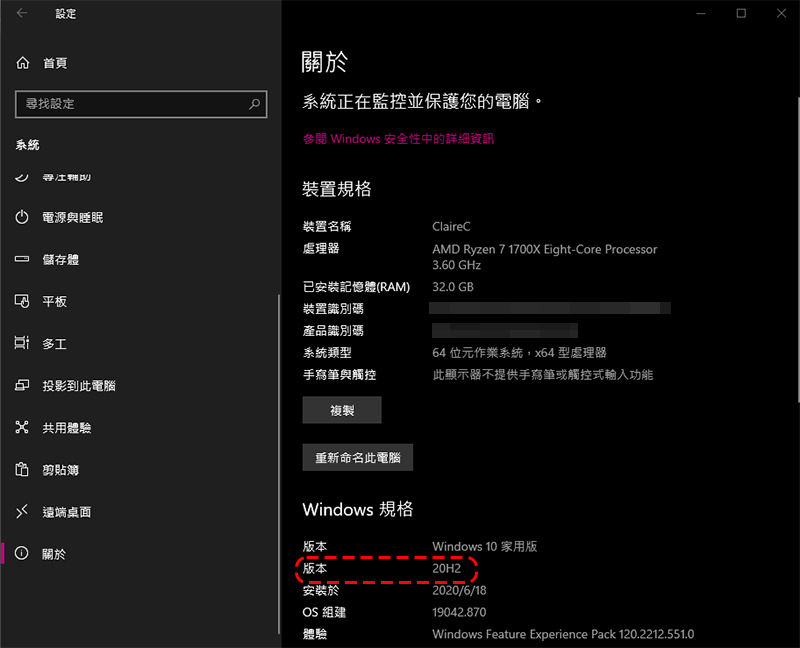Click the 關於 info icon

[21, 553]
